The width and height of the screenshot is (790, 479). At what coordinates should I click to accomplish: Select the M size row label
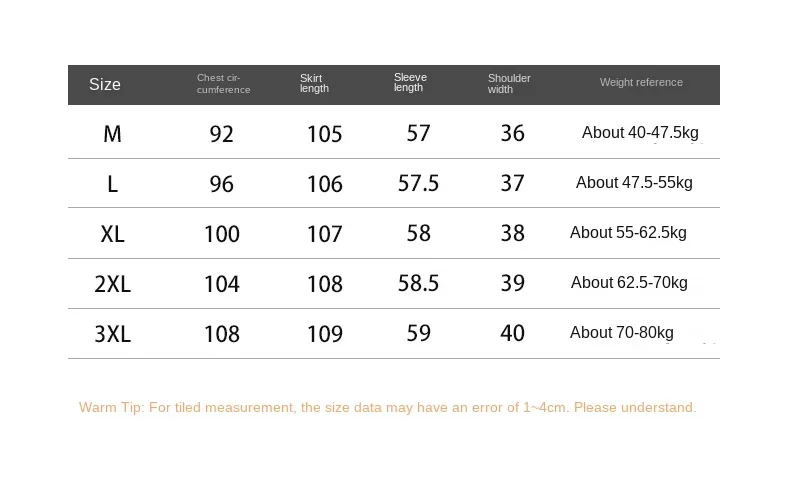[x=112, y=134]
